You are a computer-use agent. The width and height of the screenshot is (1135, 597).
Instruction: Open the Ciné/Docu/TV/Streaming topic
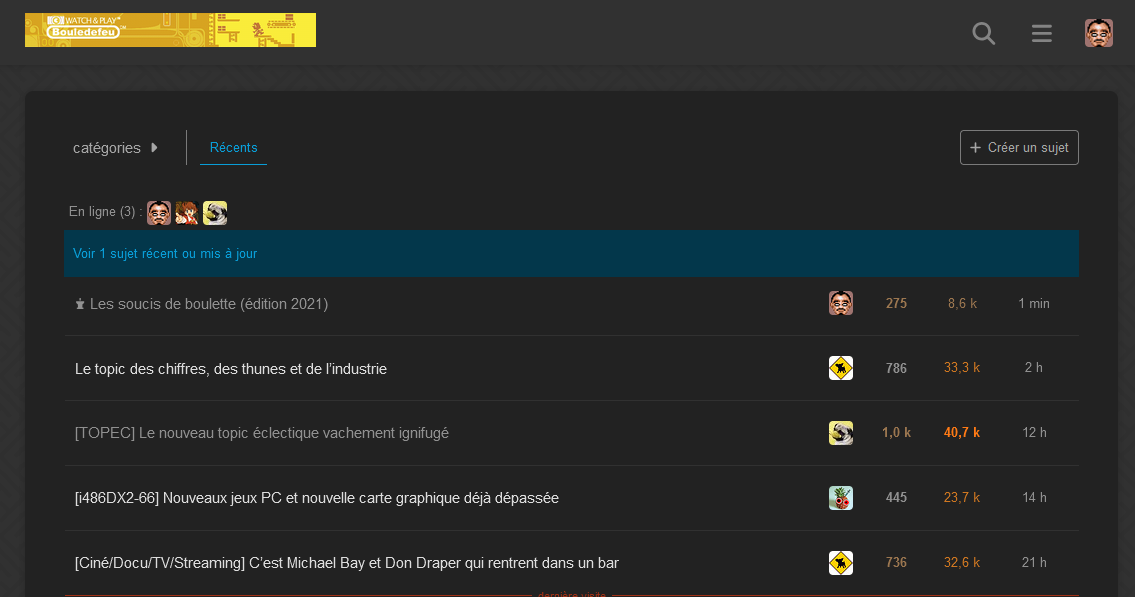click(346, 563)
